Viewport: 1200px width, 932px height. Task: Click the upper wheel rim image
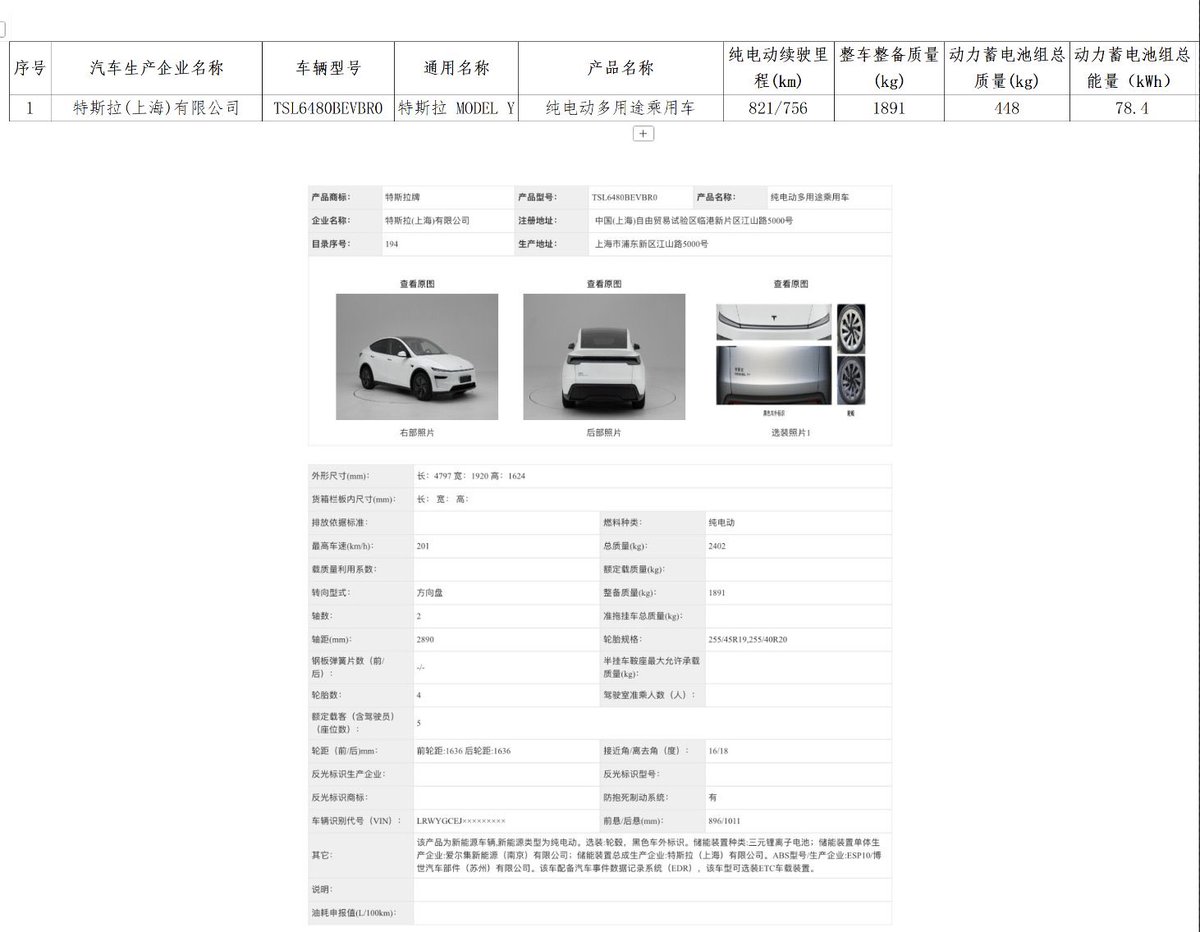click(x=851, y=329)
